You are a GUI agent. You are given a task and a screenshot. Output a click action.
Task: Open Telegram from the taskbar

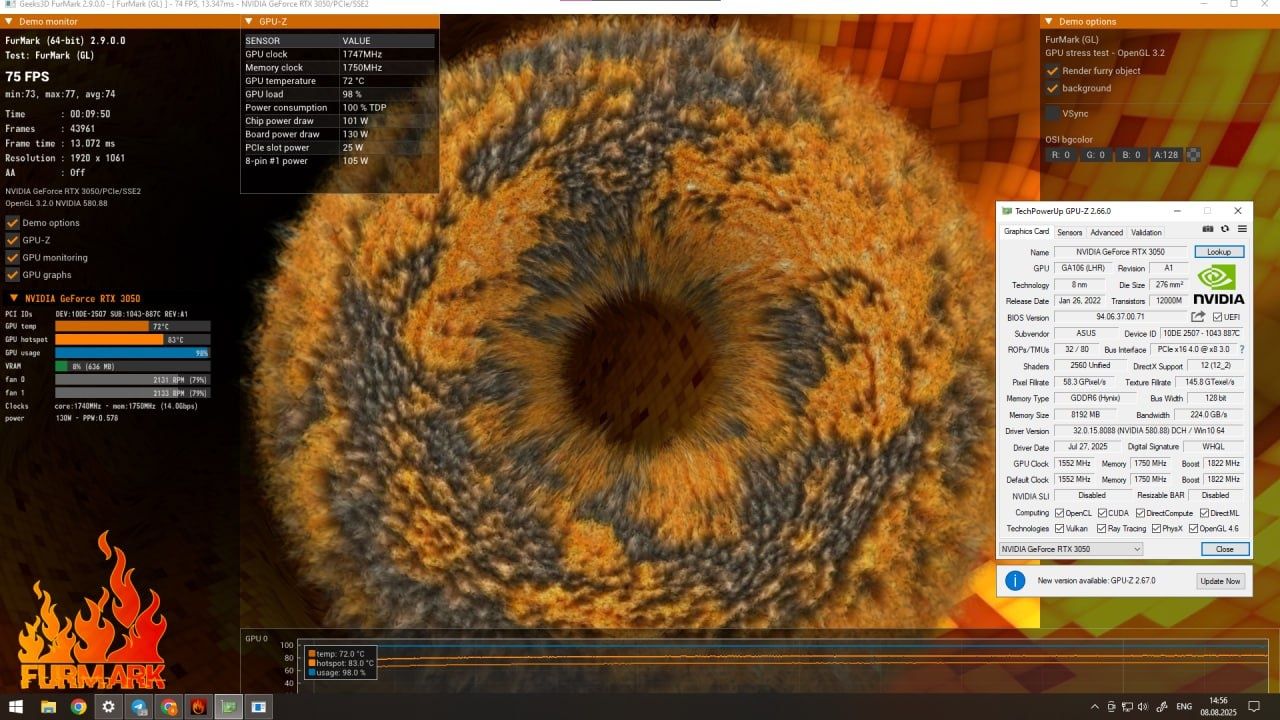pyautogui.click(x=139, y=707)
